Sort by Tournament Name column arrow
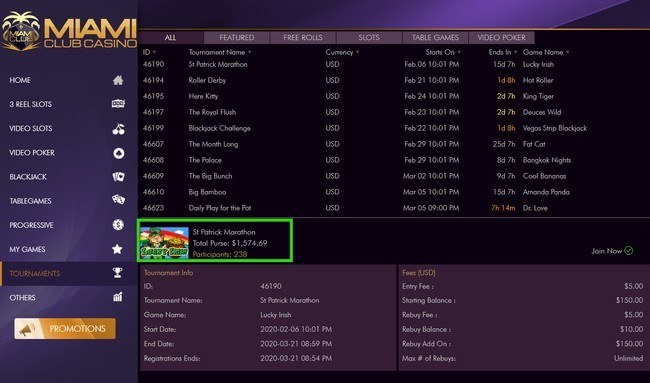650x383 pixels. point(250,52)
